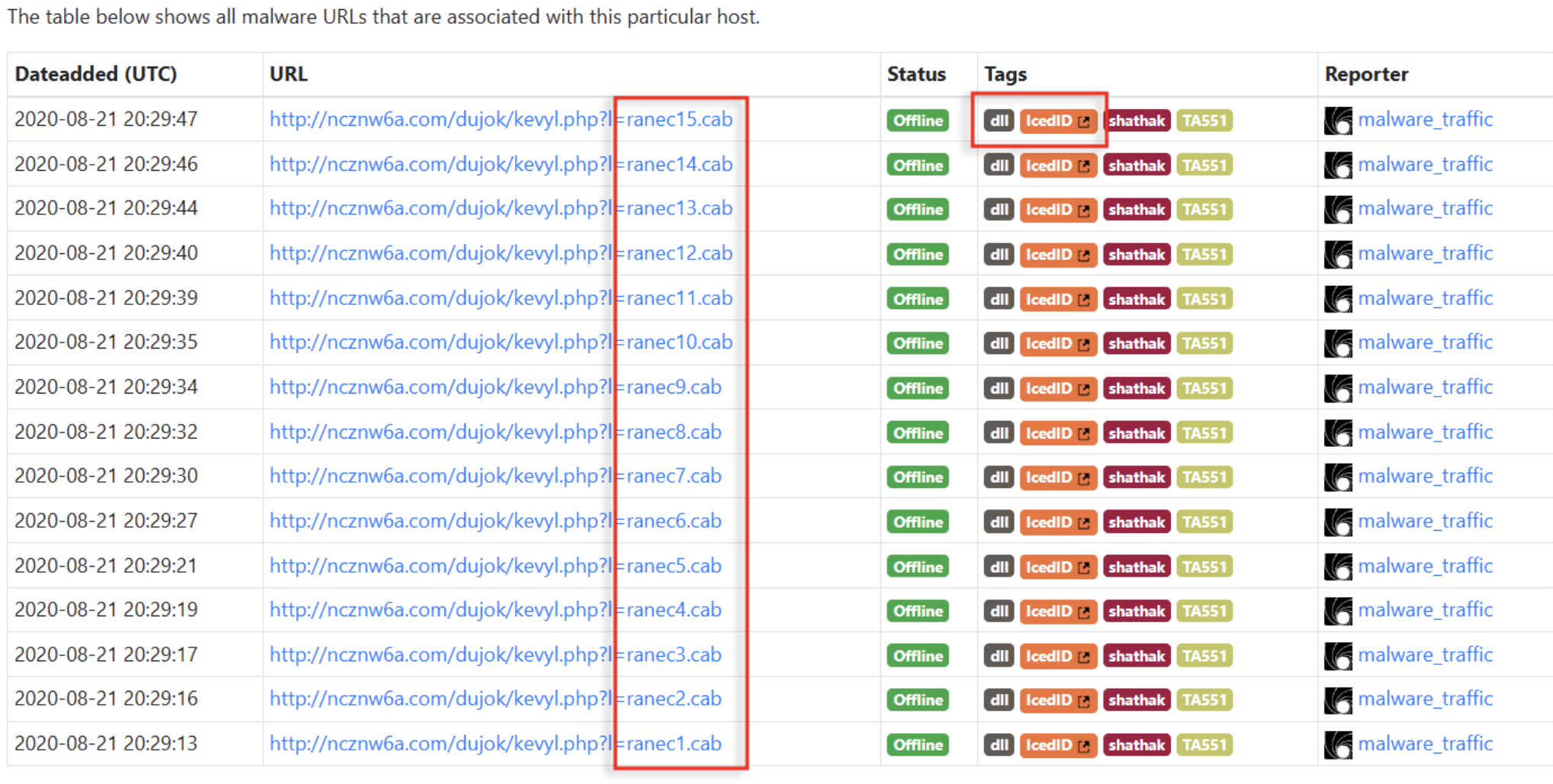
Task: Open malware_traffic reporter link in ranec4.cab row
Action: 1425,610
